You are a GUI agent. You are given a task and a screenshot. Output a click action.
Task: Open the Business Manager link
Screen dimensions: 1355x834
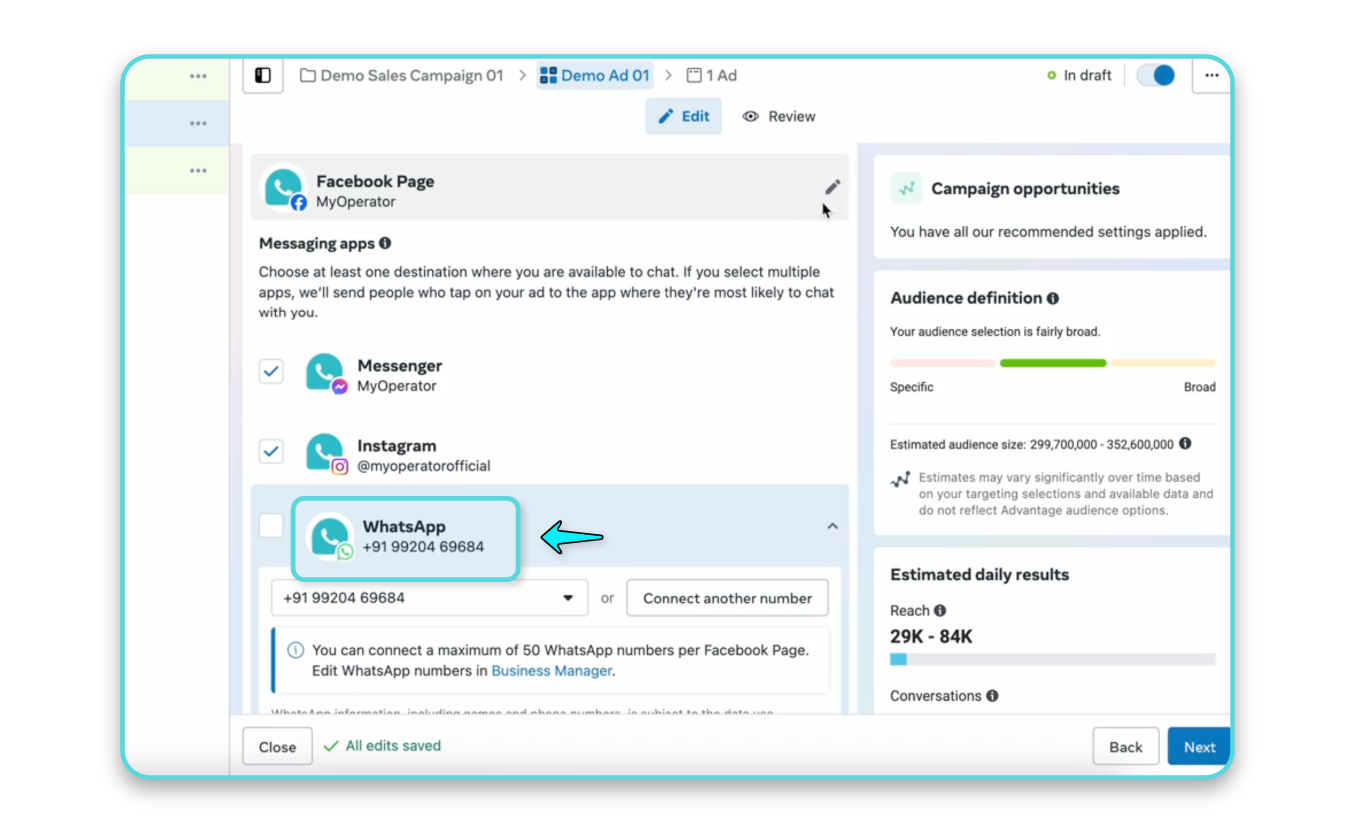pyautogui.click(x=551, y=671)
